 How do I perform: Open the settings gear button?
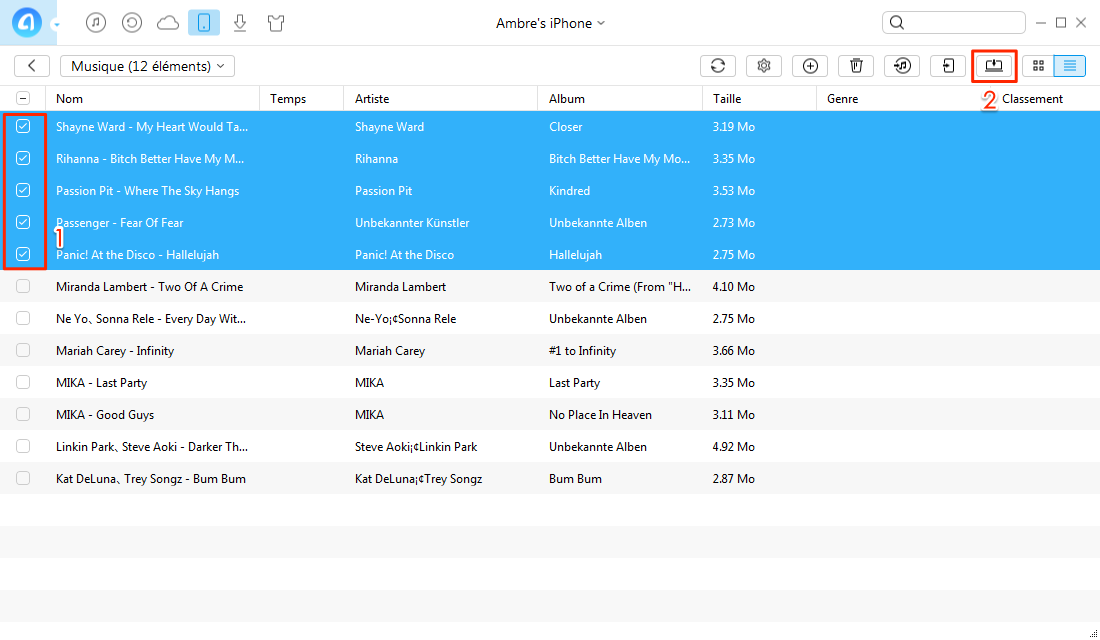pyautogui.click(x=764, y=66)
